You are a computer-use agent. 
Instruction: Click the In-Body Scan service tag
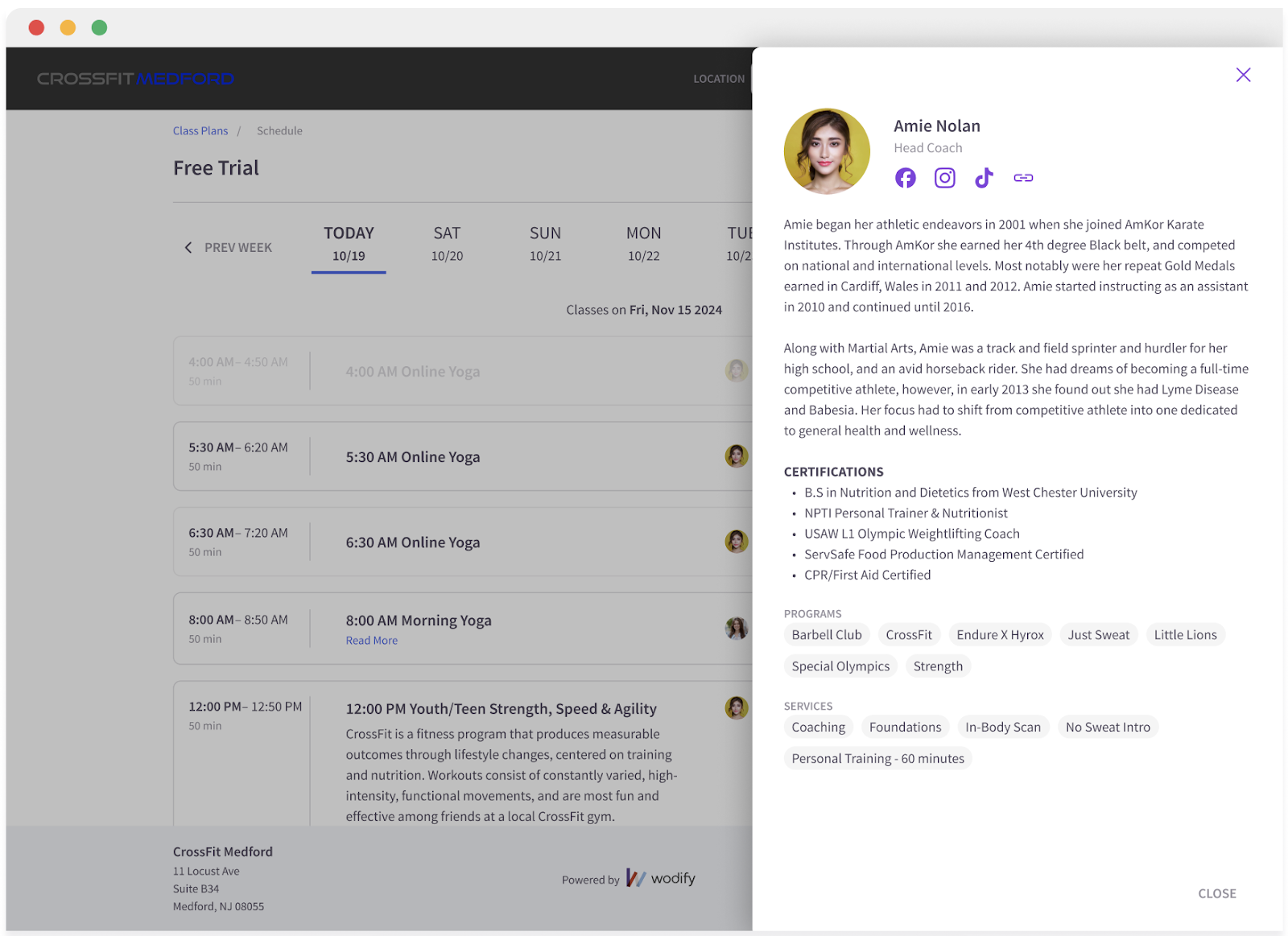(x=1003, y=728)
